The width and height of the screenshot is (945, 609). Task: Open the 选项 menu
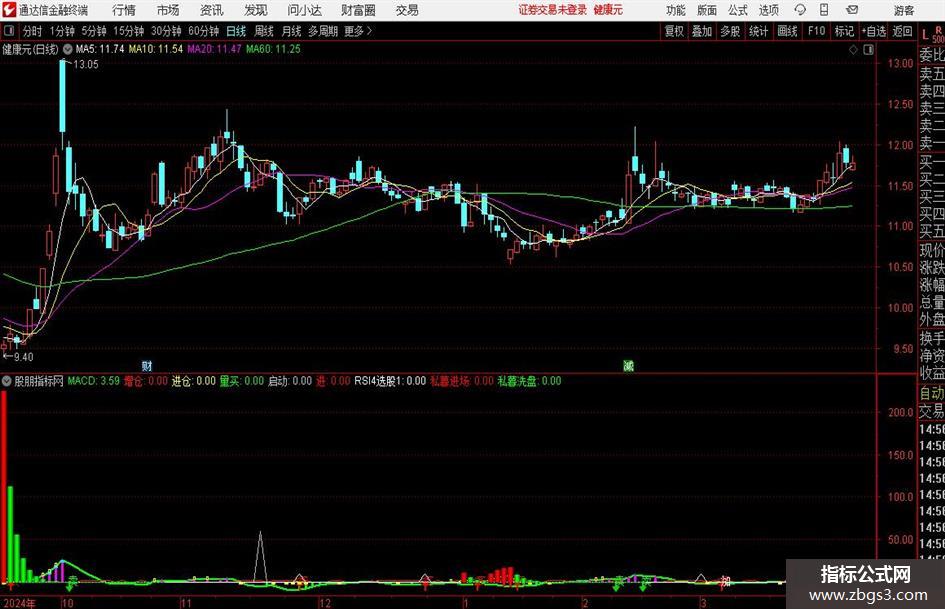768,10
